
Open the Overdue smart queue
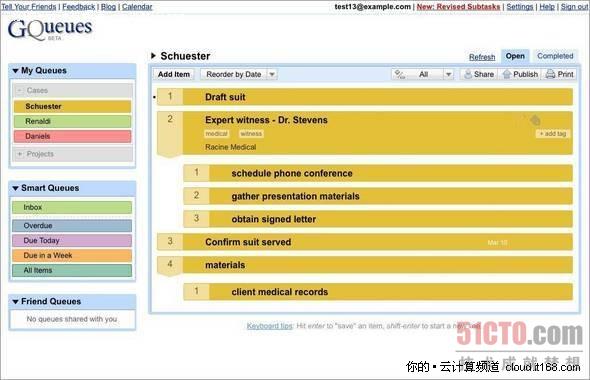tap(72, 226)
